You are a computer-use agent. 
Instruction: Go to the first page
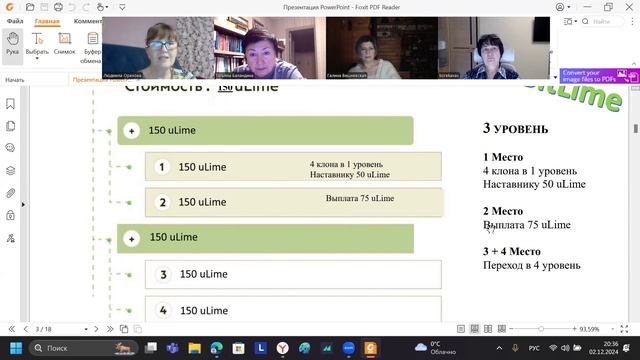coord(11,329)
